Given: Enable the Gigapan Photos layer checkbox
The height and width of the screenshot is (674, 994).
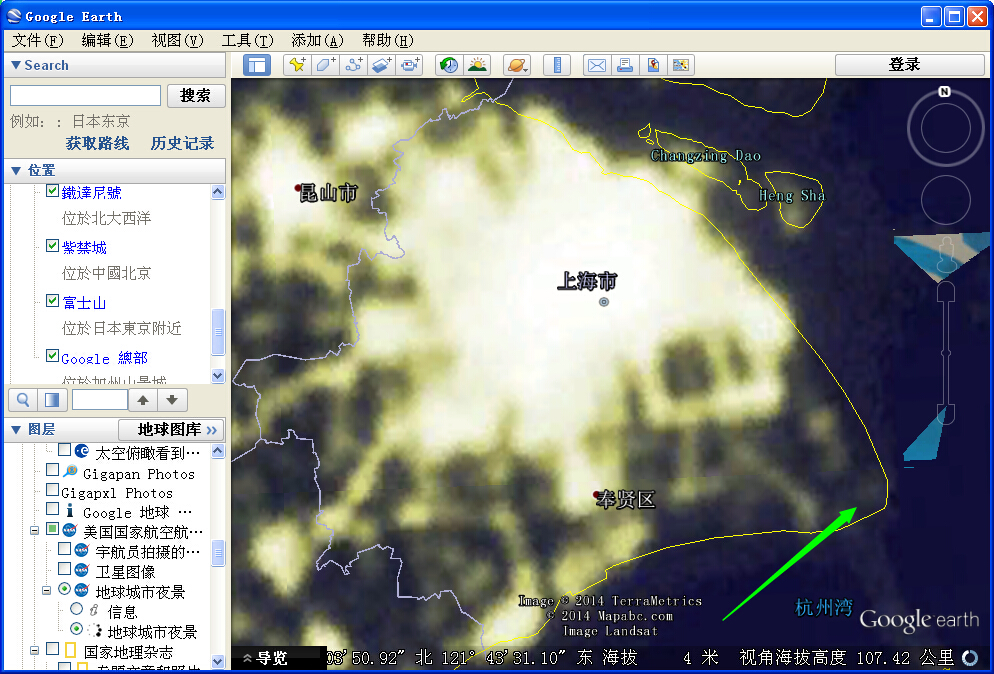Looking at the screenshot, I should [53, 470].
